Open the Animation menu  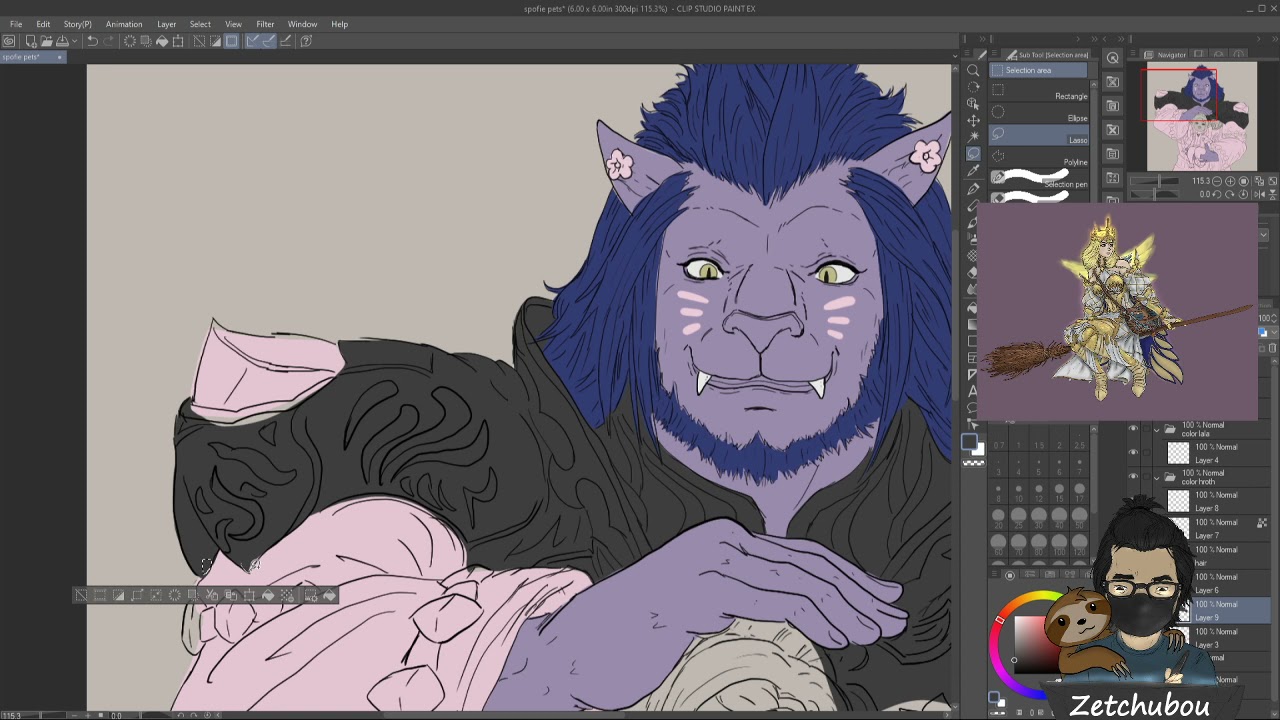tap(124, 24)
